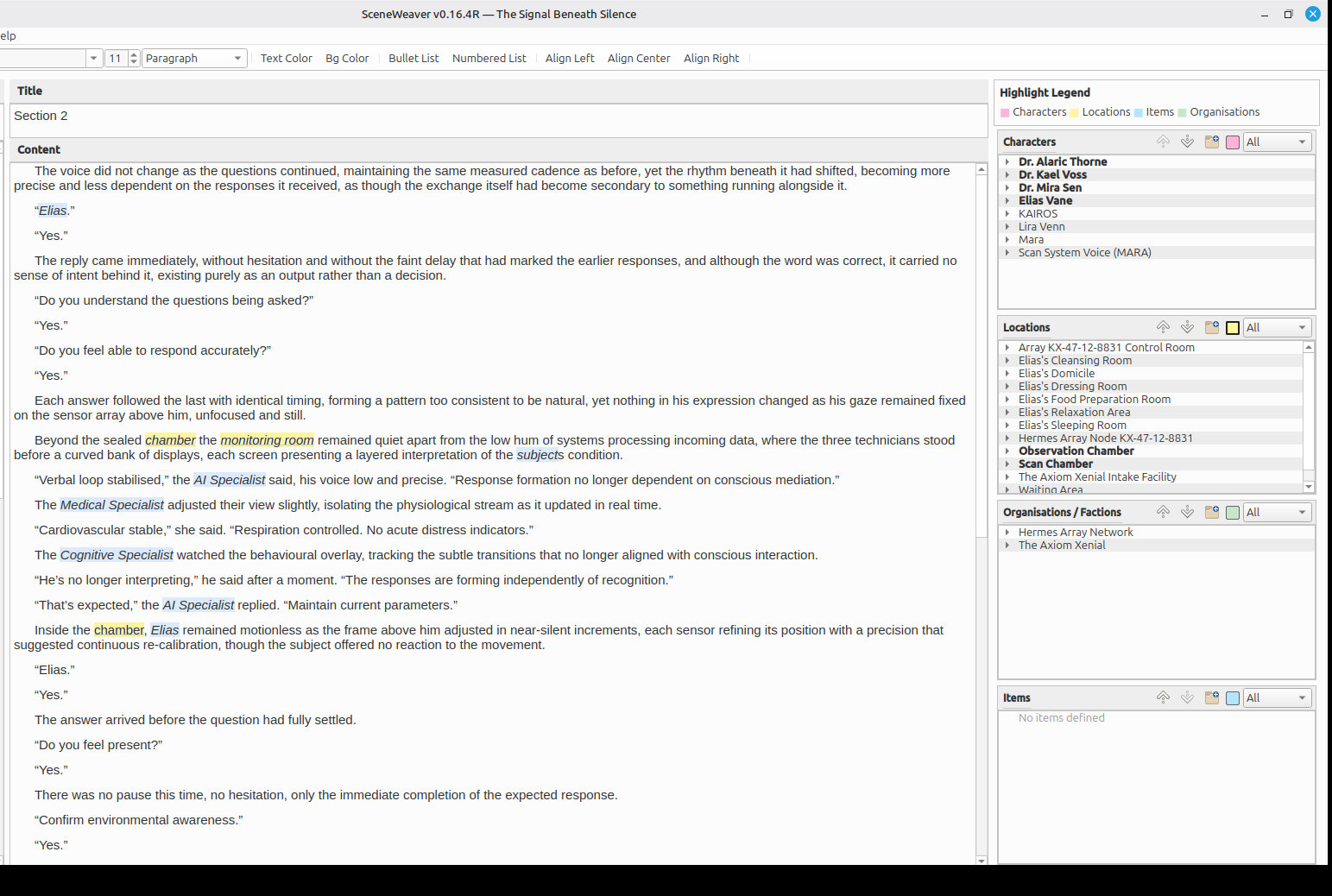This screenshot has height=896, width=1332.
Task: Click the yellow Locations highlight color swatch
Action: coord(1233,328)
